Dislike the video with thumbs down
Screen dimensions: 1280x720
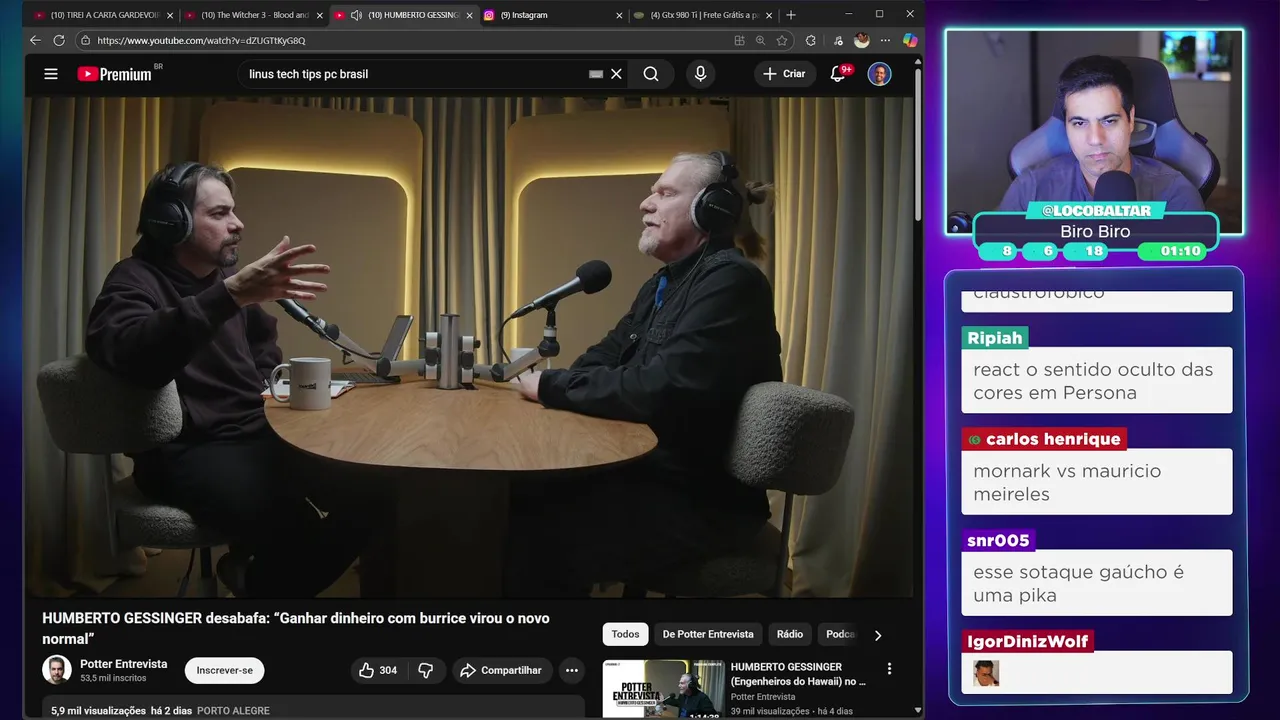pyautogui.click(x=425, y=670)
